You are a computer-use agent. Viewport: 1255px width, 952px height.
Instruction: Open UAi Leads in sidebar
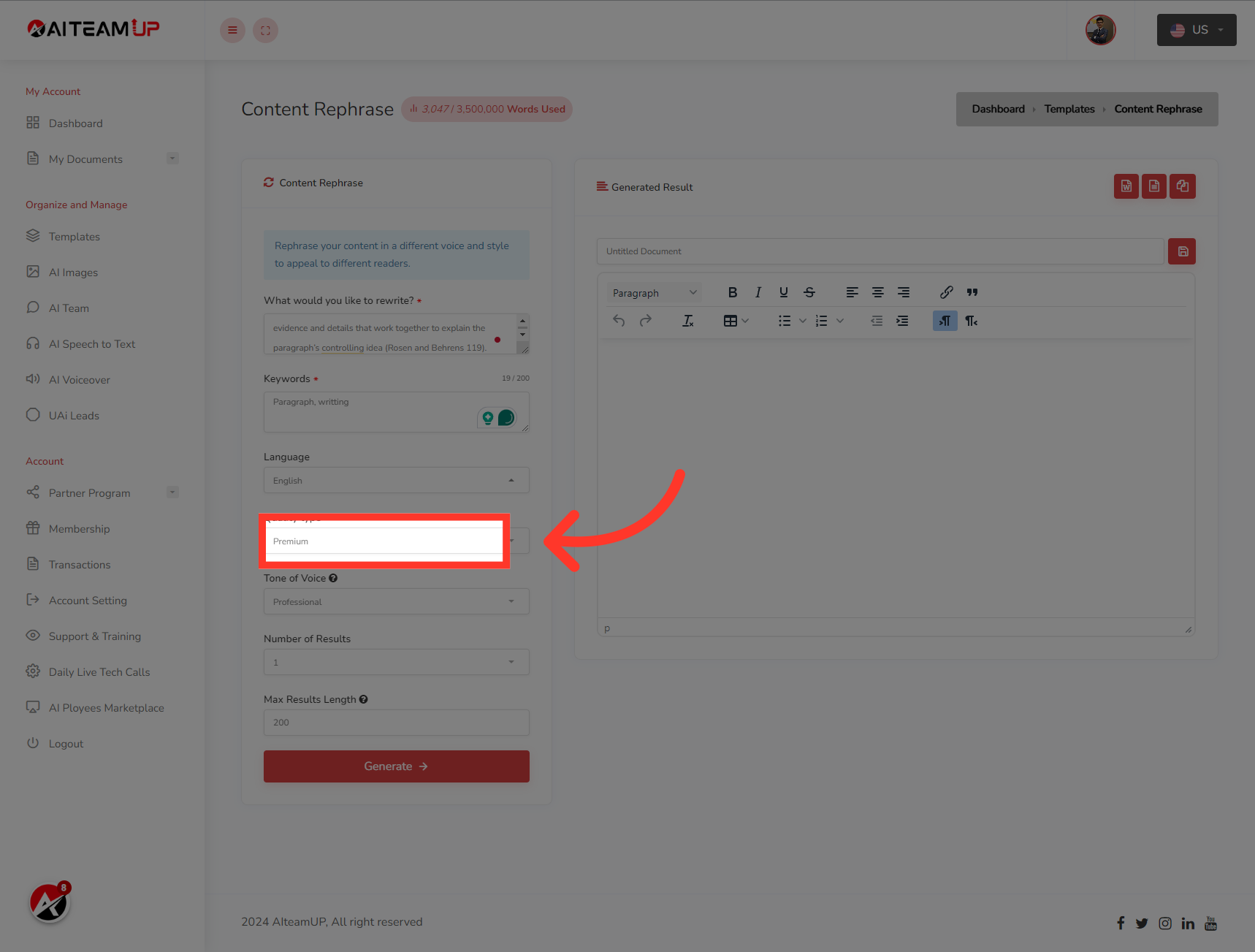[x=74, y=416]
